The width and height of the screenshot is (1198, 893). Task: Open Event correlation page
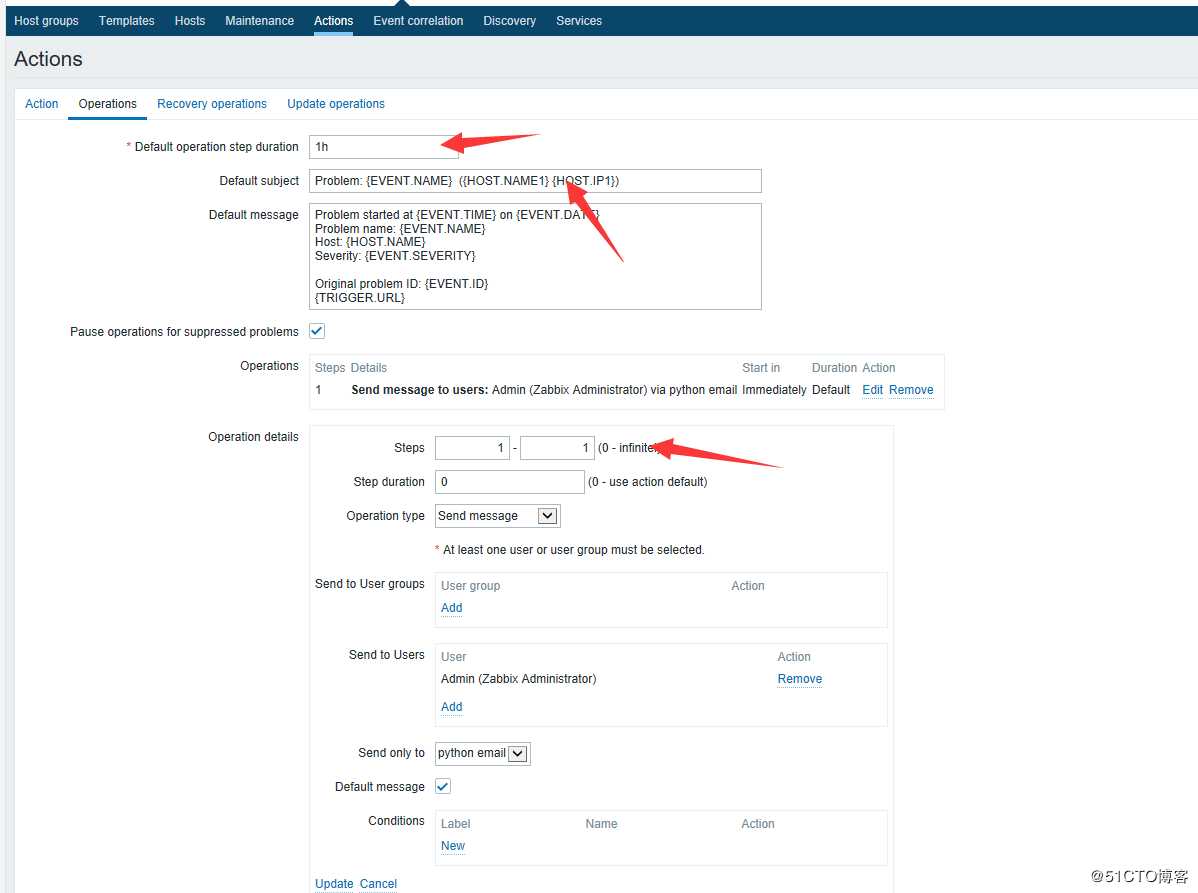(418, 21)
